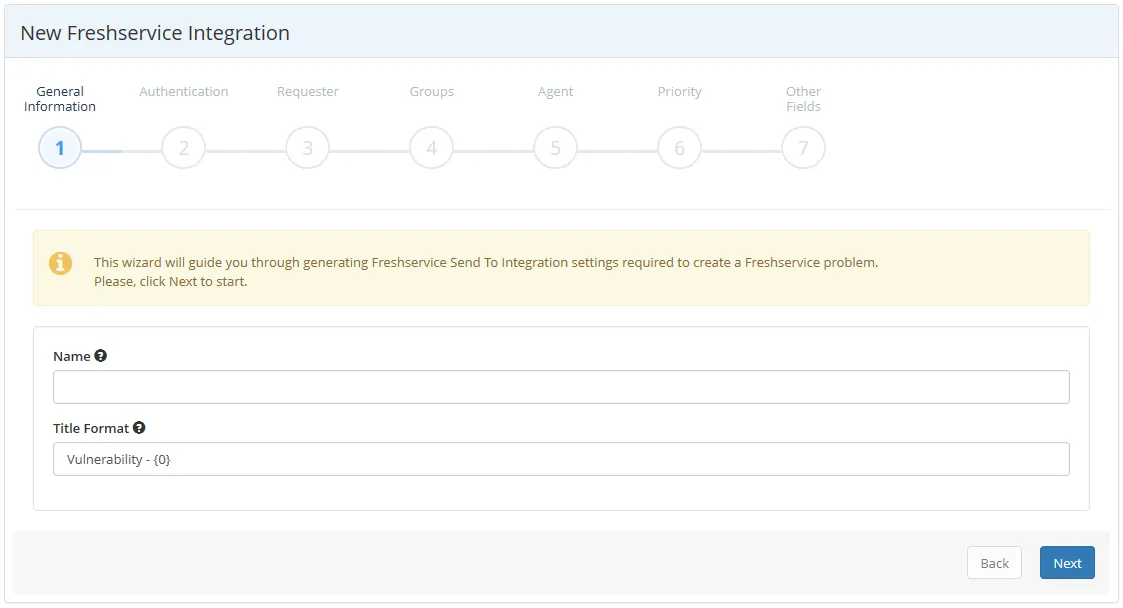Click the "Priority" step label
1123x608 pixels.
pos(679,92)
